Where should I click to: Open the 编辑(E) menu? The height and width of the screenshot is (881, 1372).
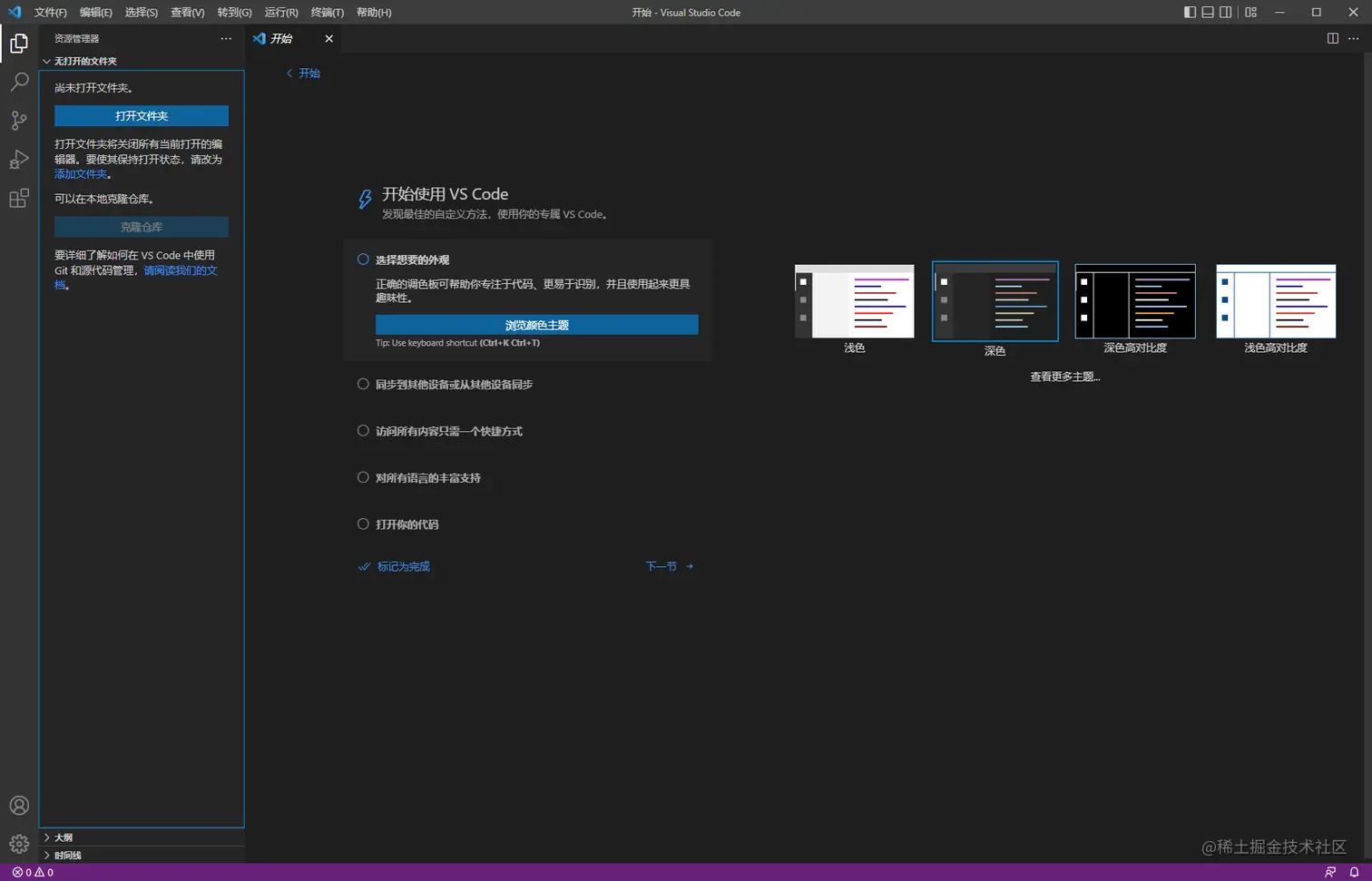(x=95, y=12)
